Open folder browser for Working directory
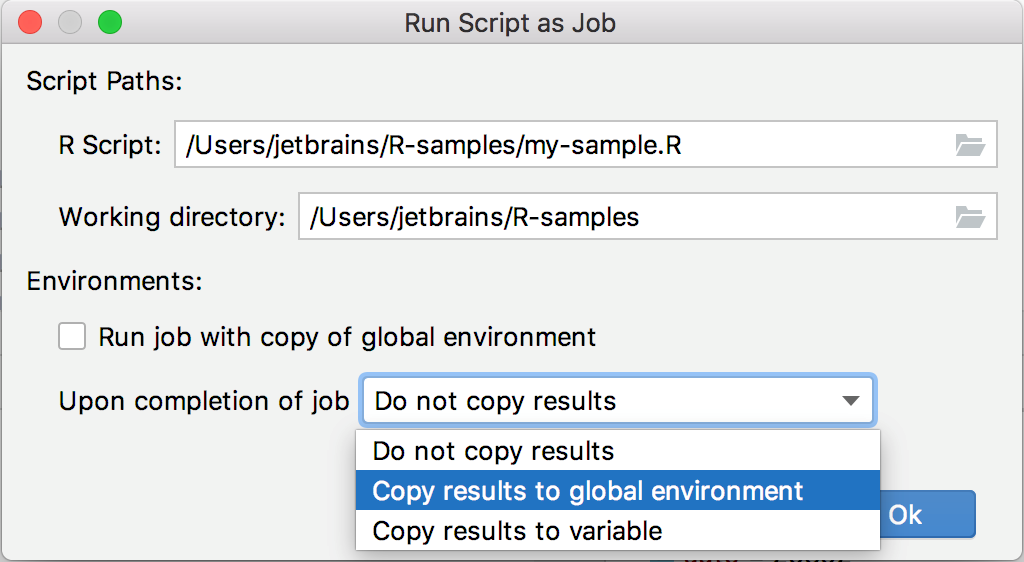The image size is (1024, 562). tap(969, 217)
